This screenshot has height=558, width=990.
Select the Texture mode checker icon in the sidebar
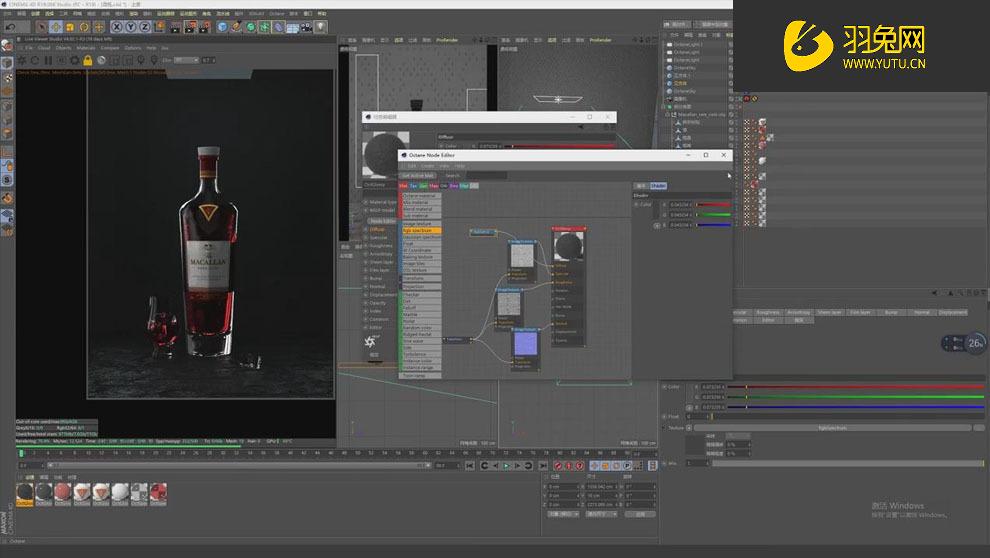pyautogui.click(x=7, y=78)
